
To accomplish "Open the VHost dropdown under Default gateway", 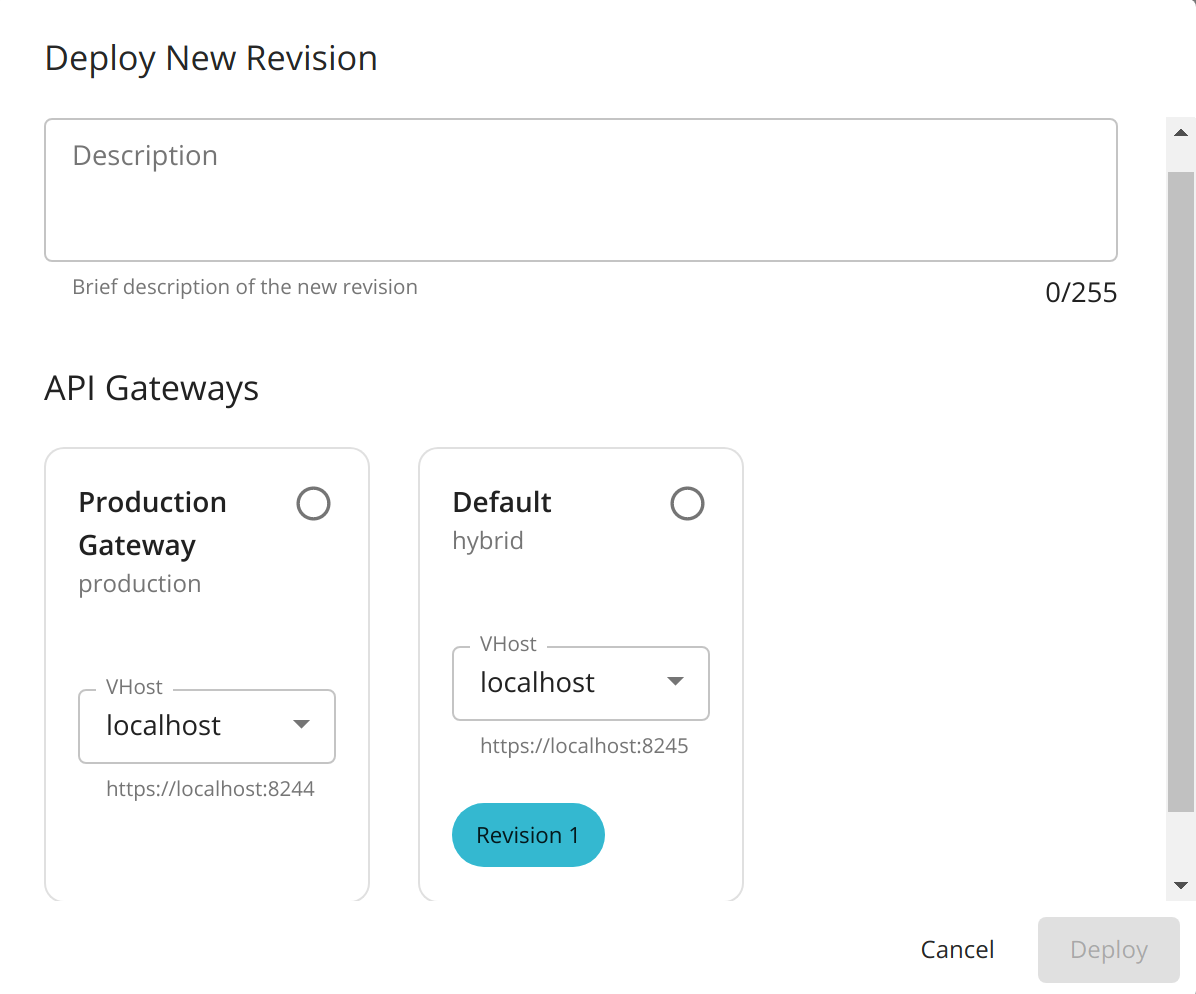I will (x=580, y=683).
